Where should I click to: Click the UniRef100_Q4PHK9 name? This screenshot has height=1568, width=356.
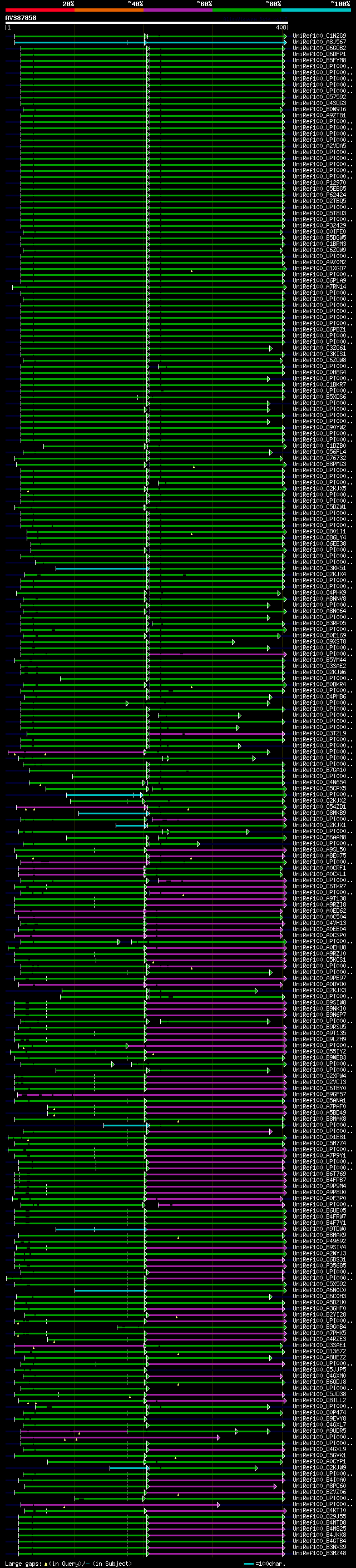[x=319, y=593]
